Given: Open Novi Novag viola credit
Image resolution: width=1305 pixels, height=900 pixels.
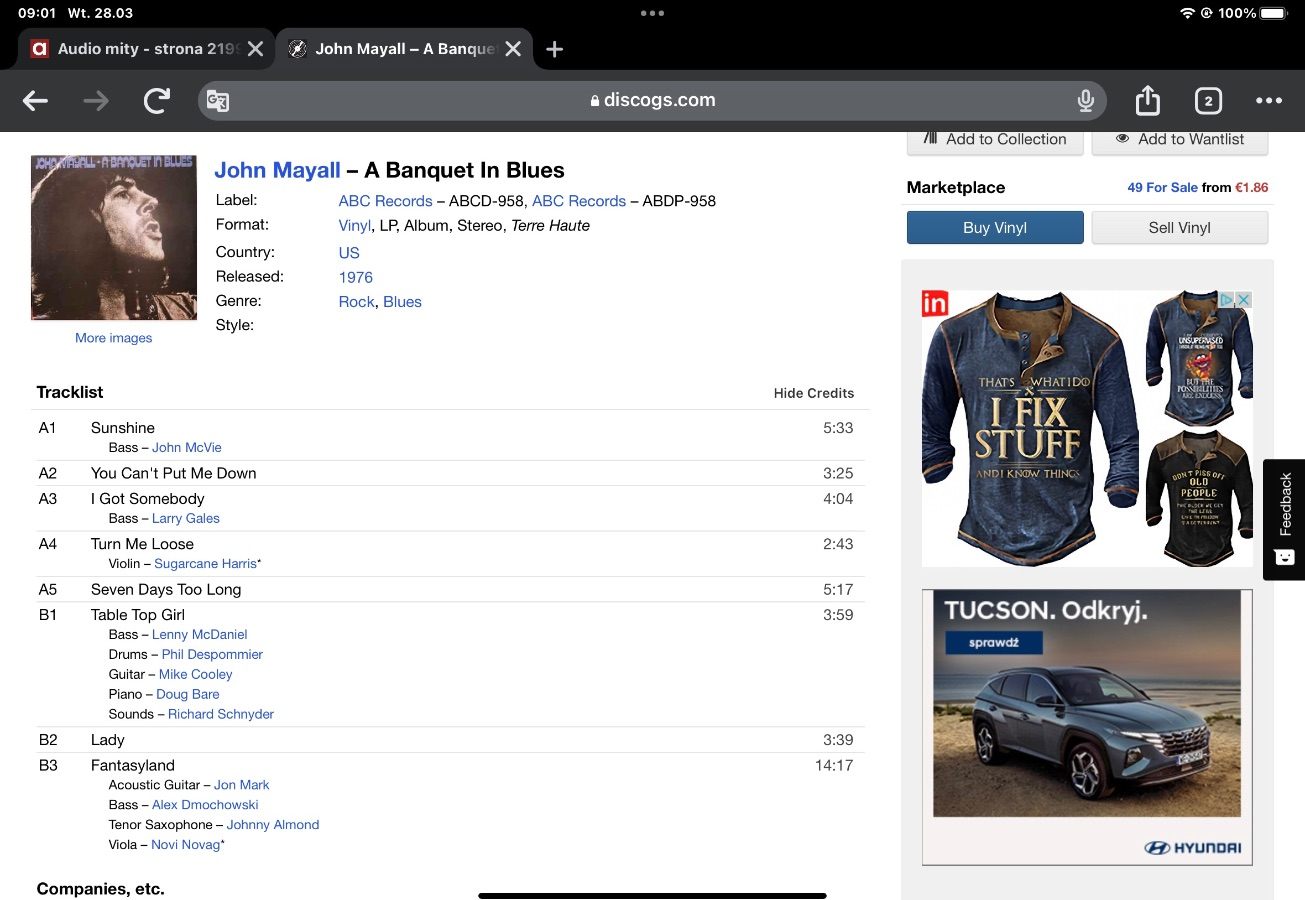Looking at the screenshot, I should [185, 846].
